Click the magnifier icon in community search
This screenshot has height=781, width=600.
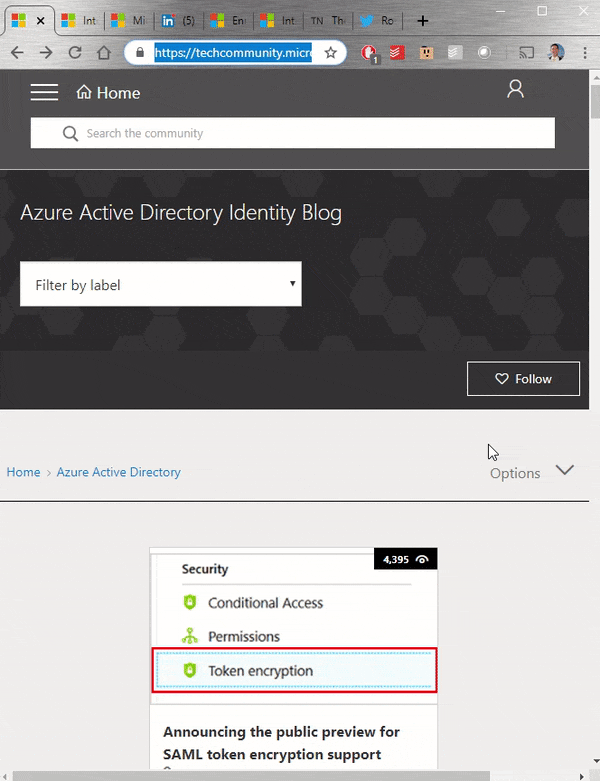click(x=70, y=133)
